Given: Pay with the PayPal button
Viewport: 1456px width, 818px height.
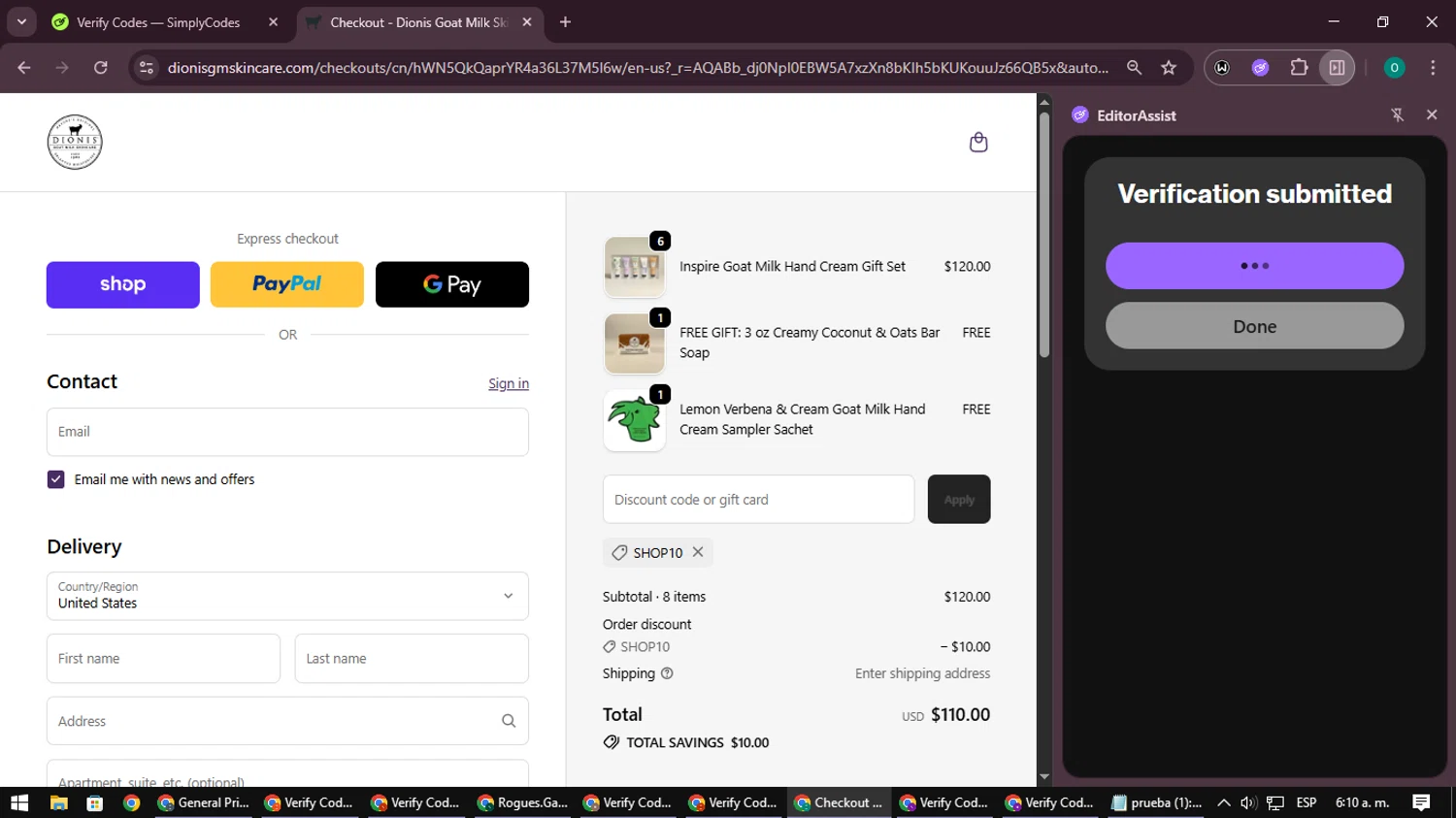Looking at the screenshot, I should 287,284.
